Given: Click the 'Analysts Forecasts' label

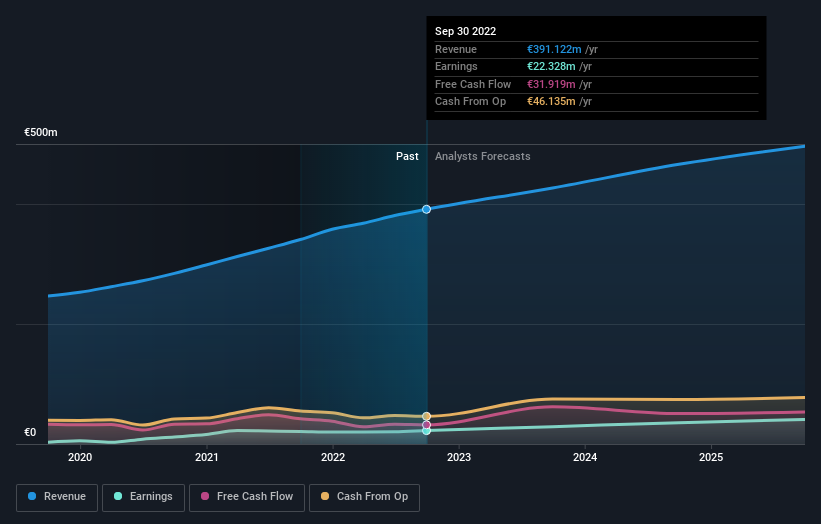Looking at the screenshot, I should pos(483,157).
